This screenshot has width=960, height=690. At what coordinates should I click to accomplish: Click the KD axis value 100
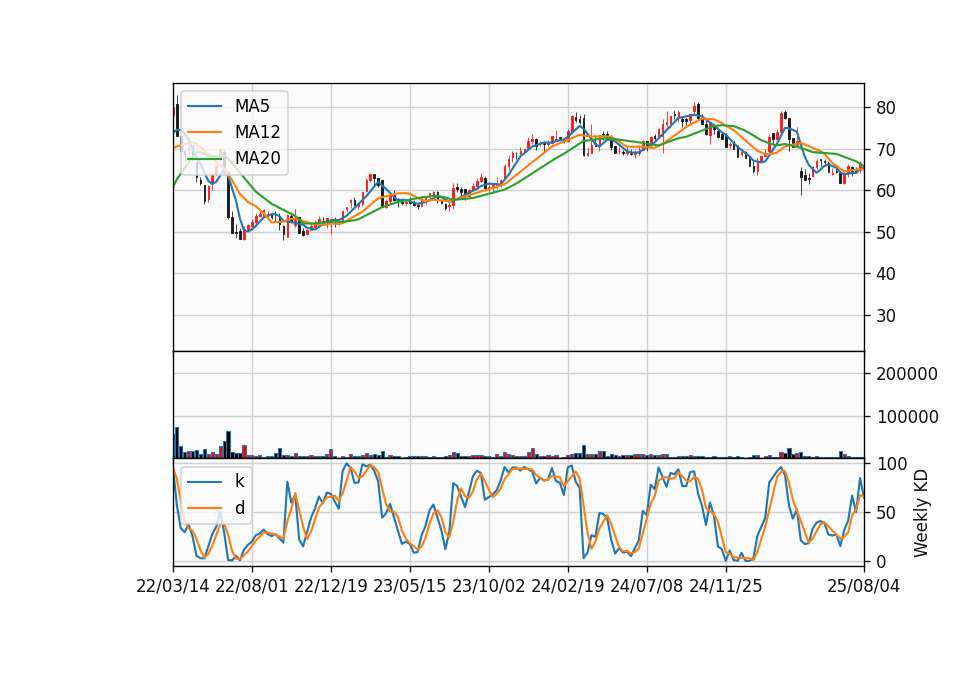(x=891, y=464)
